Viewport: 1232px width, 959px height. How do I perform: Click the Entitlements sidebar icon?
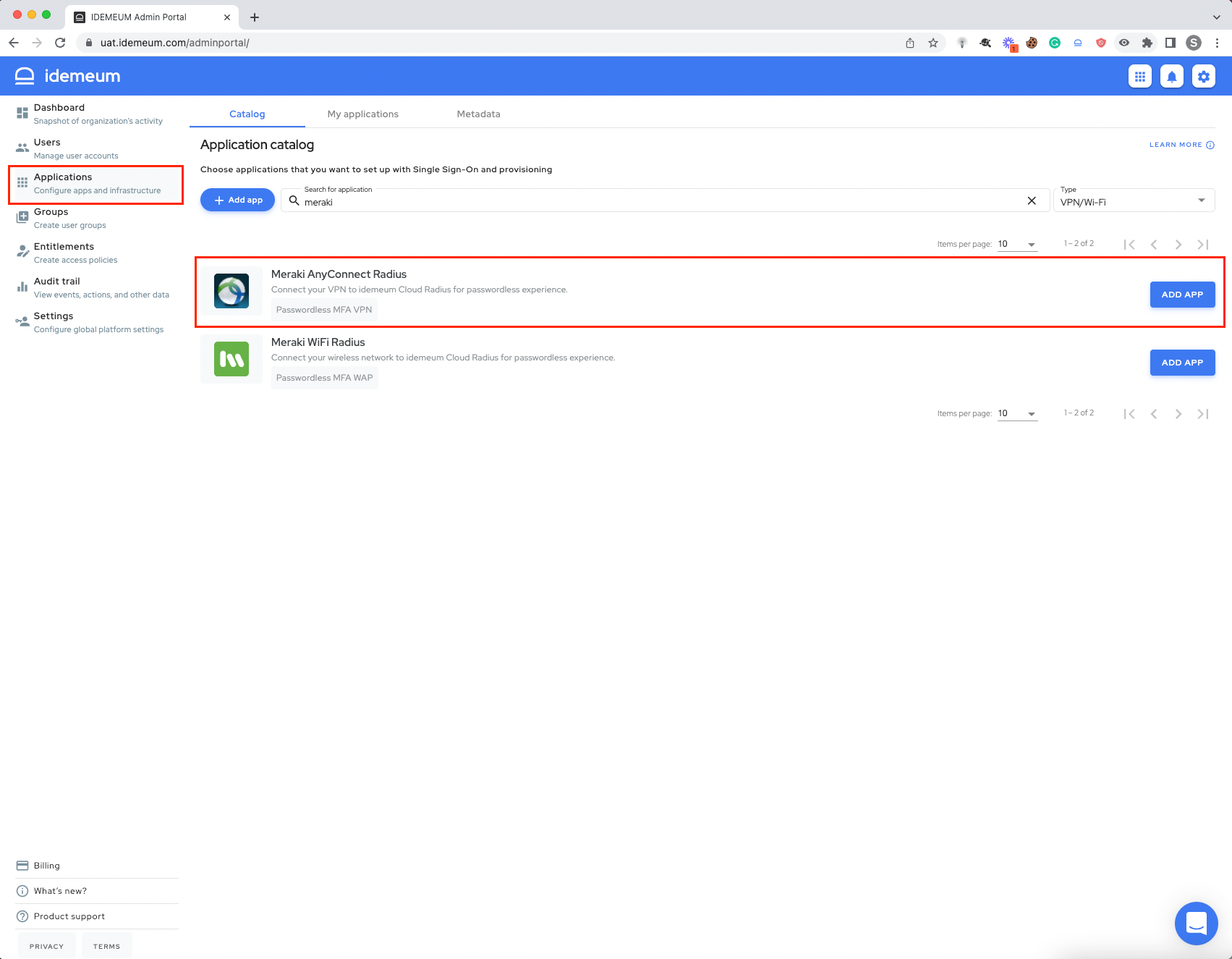click(x=22, y=252)
